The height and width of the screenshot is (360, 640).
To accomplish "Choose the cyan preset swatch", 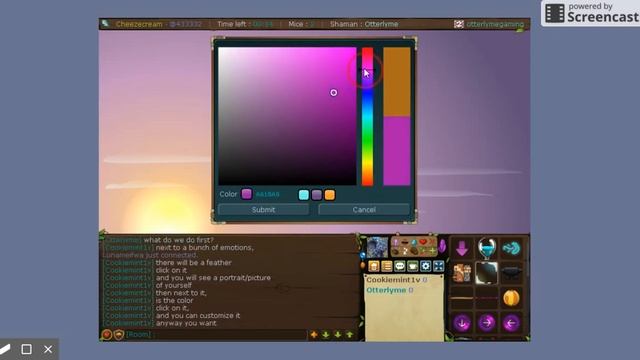I will coord(304,195).
